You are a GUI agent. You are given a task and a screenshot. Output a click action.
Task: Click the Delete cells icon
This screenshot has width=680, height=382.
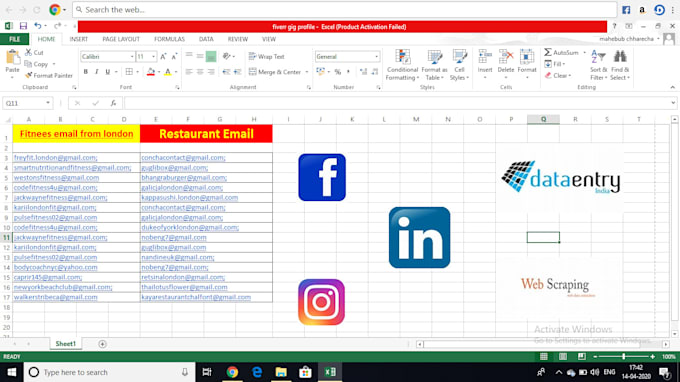pos(506,57)
